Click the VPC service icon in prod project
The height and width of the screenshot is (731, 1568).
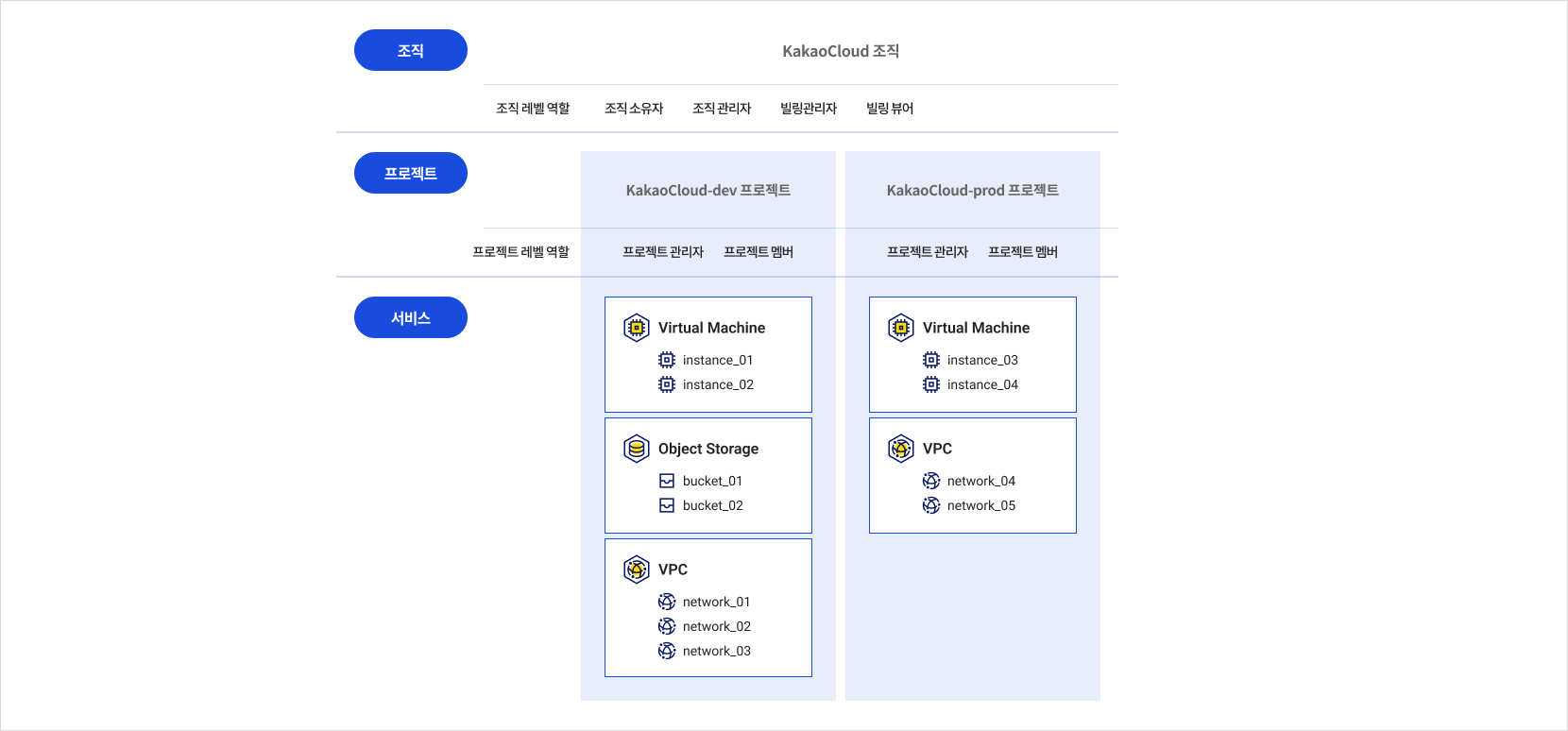click(x=901, y=449)
